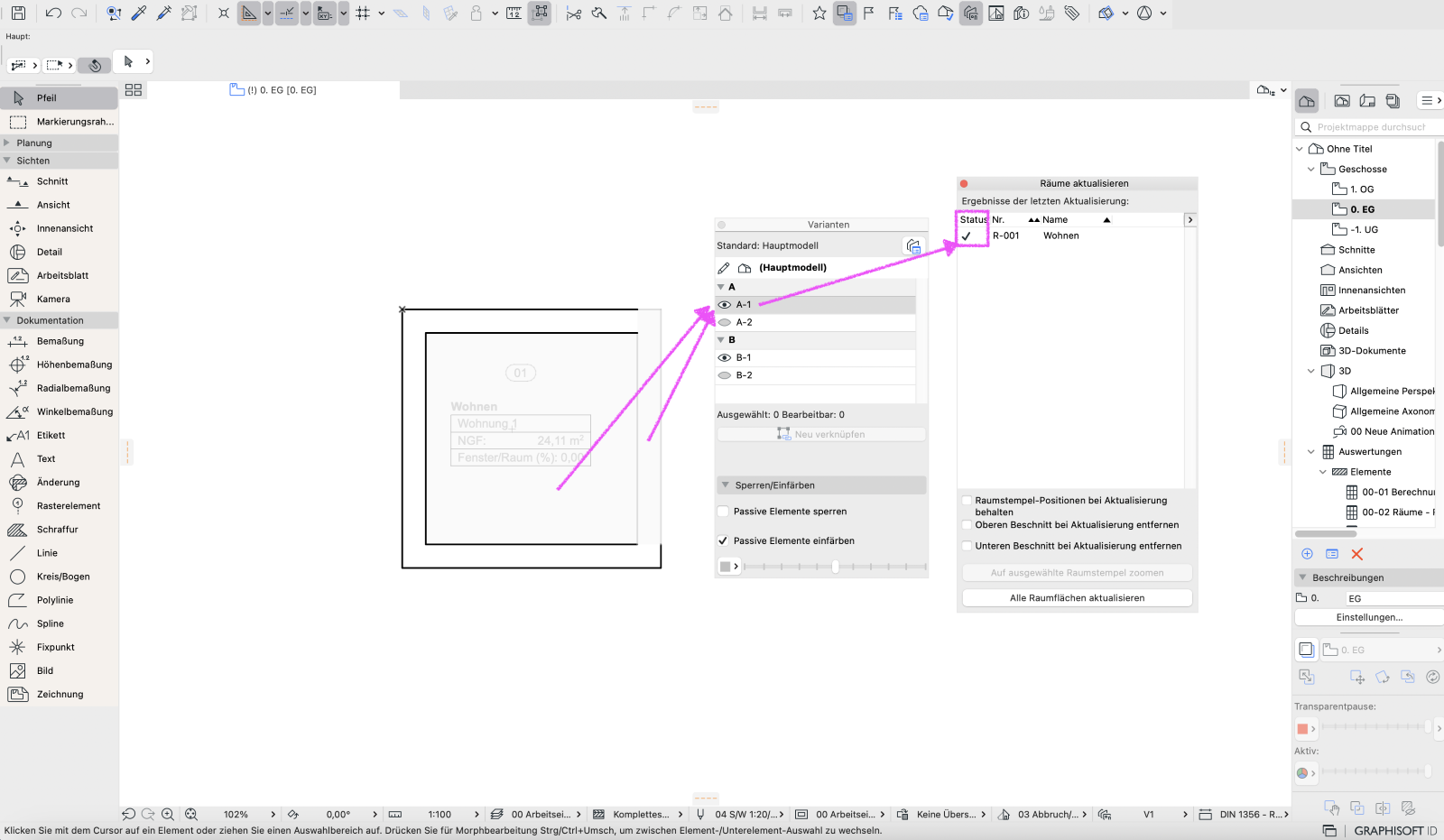Viewport: 1444px width, 840px height.
Task: Click Alle Raumflächen aktualisieren button
Action: tap(1077, 598)
